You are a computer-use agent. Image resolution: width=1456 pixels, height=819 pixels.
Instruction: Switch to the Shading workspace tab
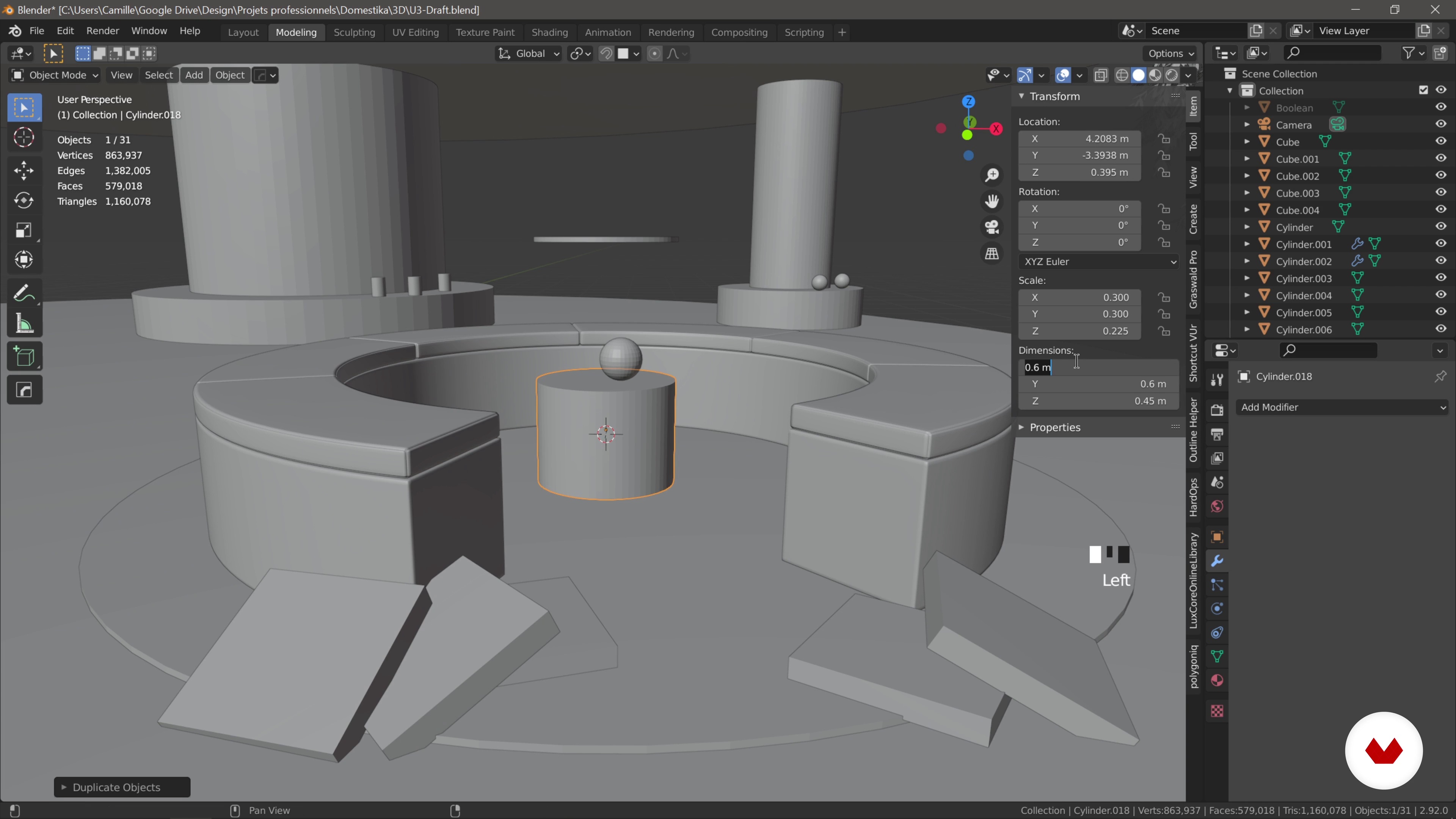549,32
